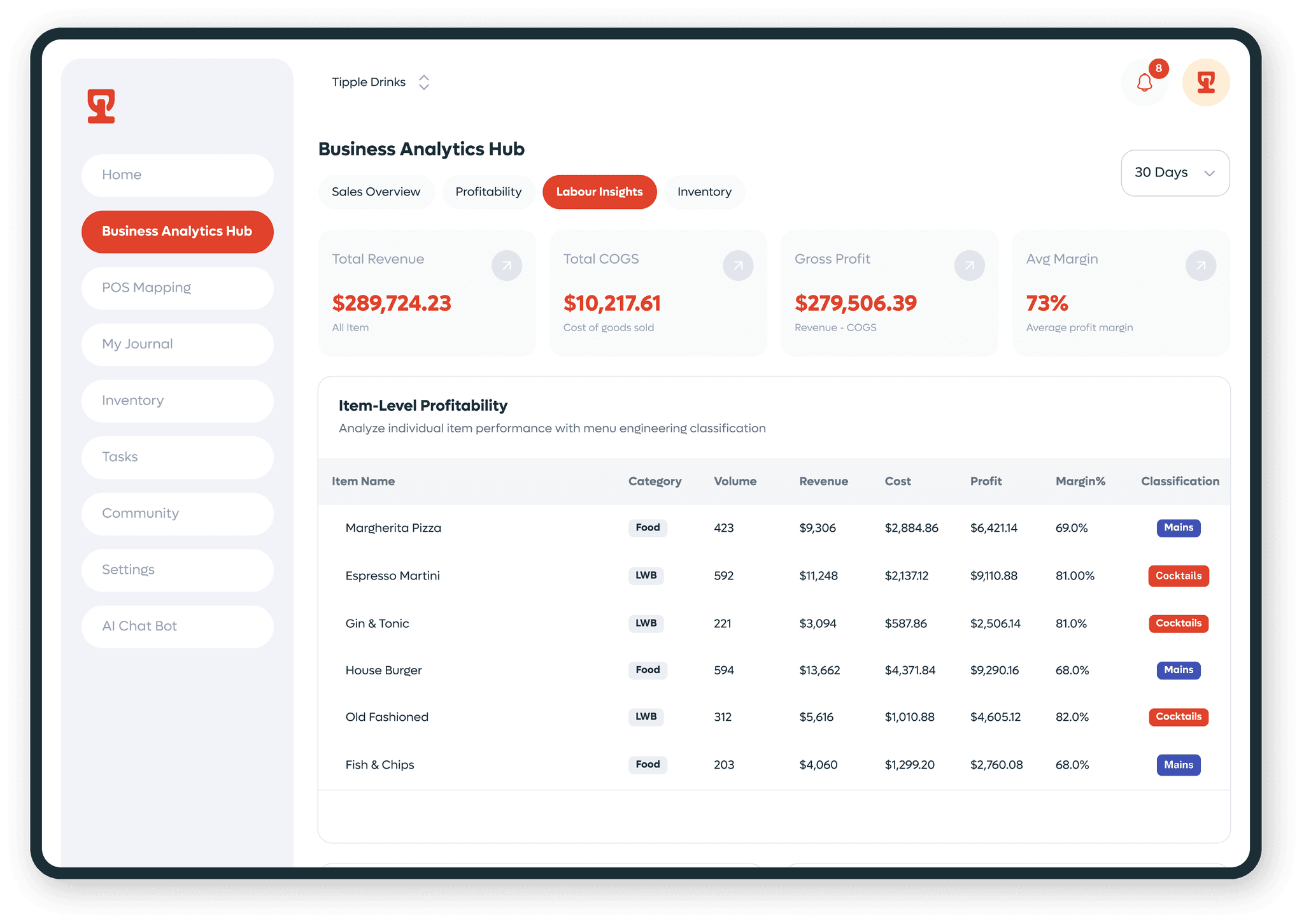Image resolution: width=1304 pixels, height=924 pixels.
Task: Click the chevron in the 30 Days selector
Action: [x=1209, y=173]
